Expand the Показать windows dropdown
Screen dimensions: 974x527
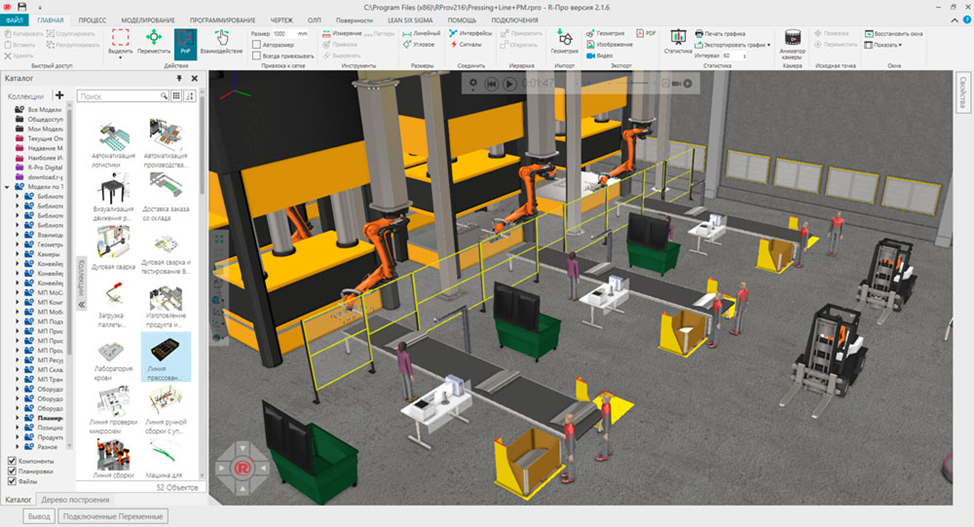point(886,45)
